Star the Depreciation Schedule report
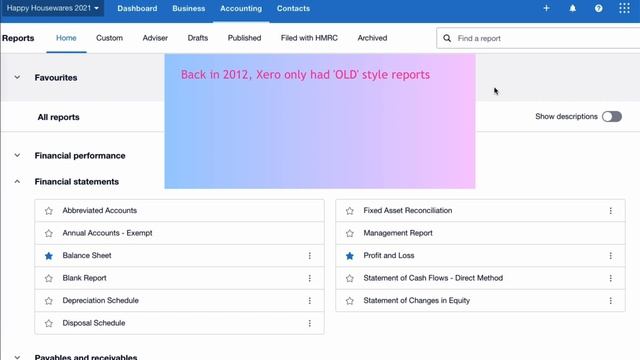Viewport: 640px width, 360px height. point(49,301)
